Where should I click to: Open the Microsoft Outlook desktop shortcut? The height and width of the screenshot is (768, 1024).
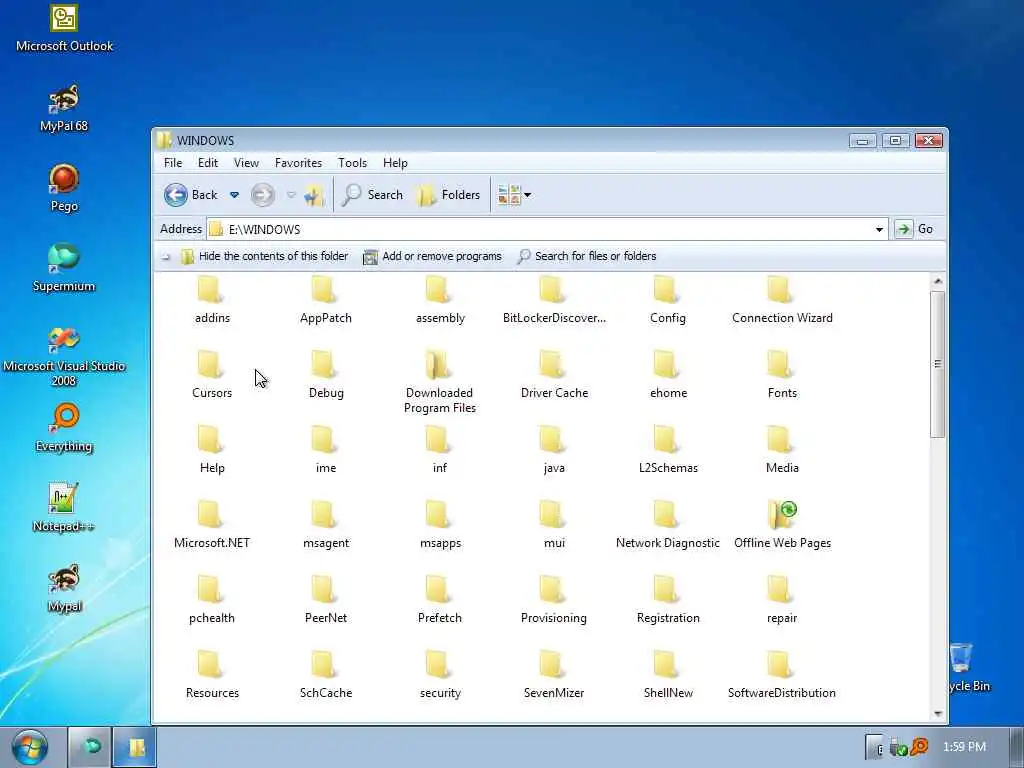pos(64,29)
